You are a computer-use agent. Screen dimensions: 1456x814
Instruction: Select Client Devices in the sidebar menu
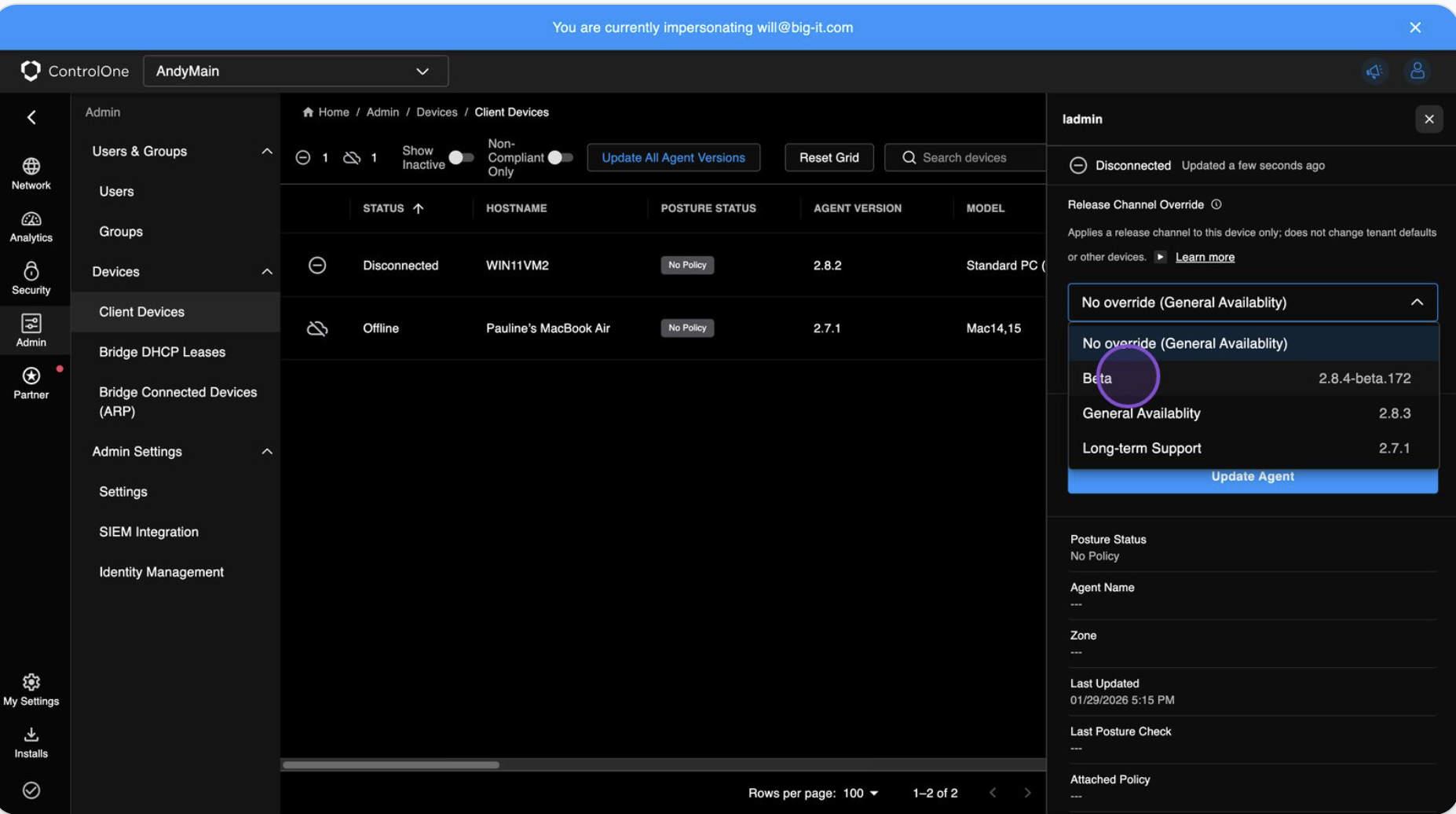point(141,311)
